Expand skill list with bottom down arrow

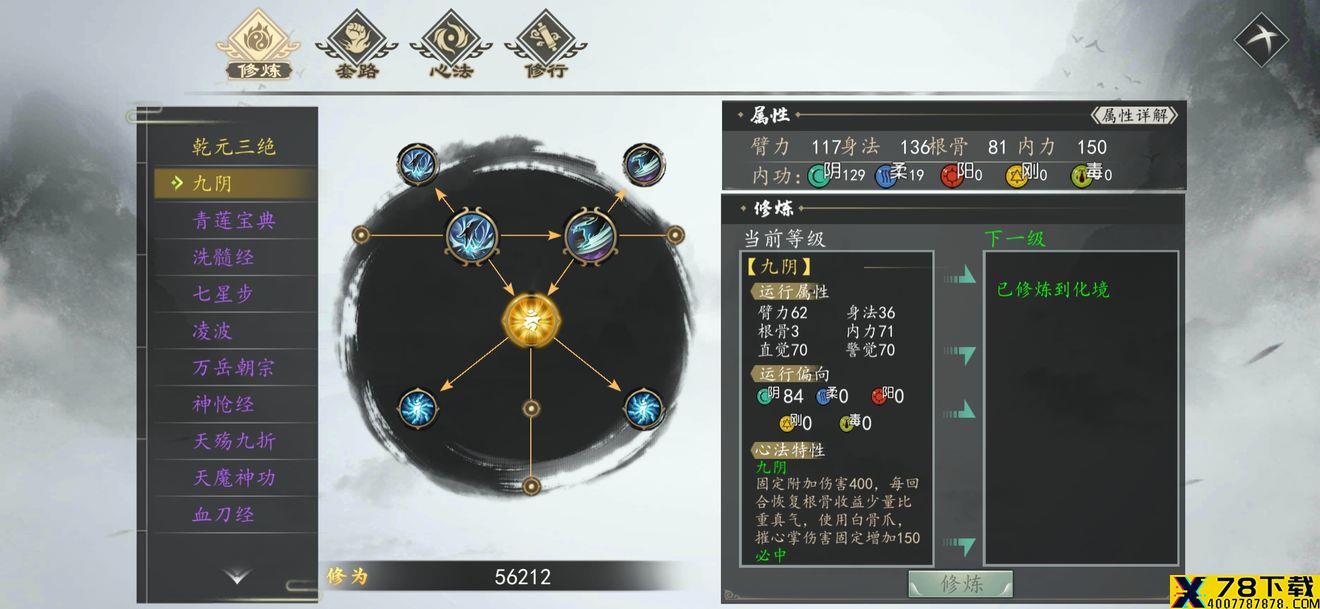237,577
